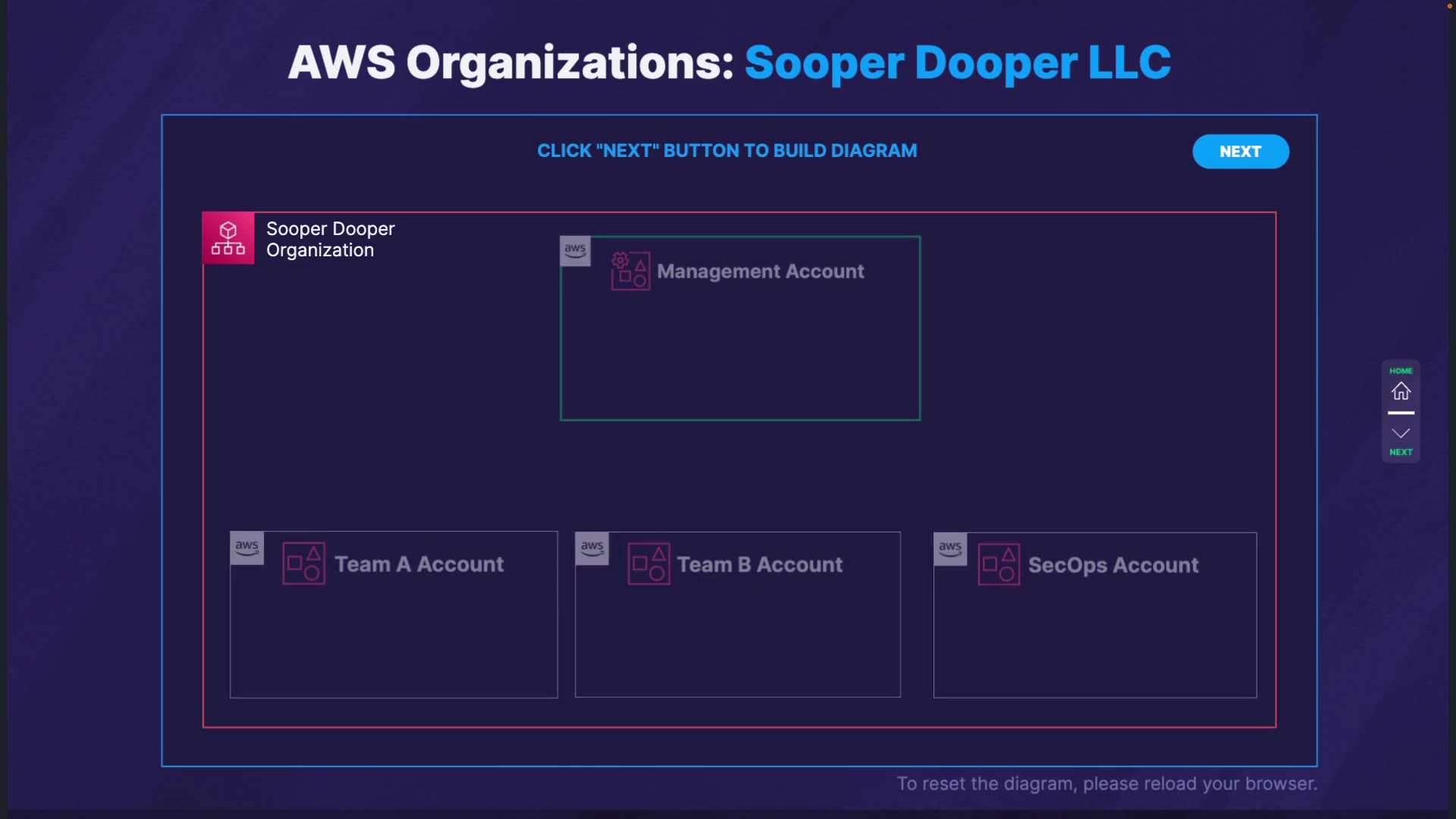Click the blue NEXT button

(1240, 152)
